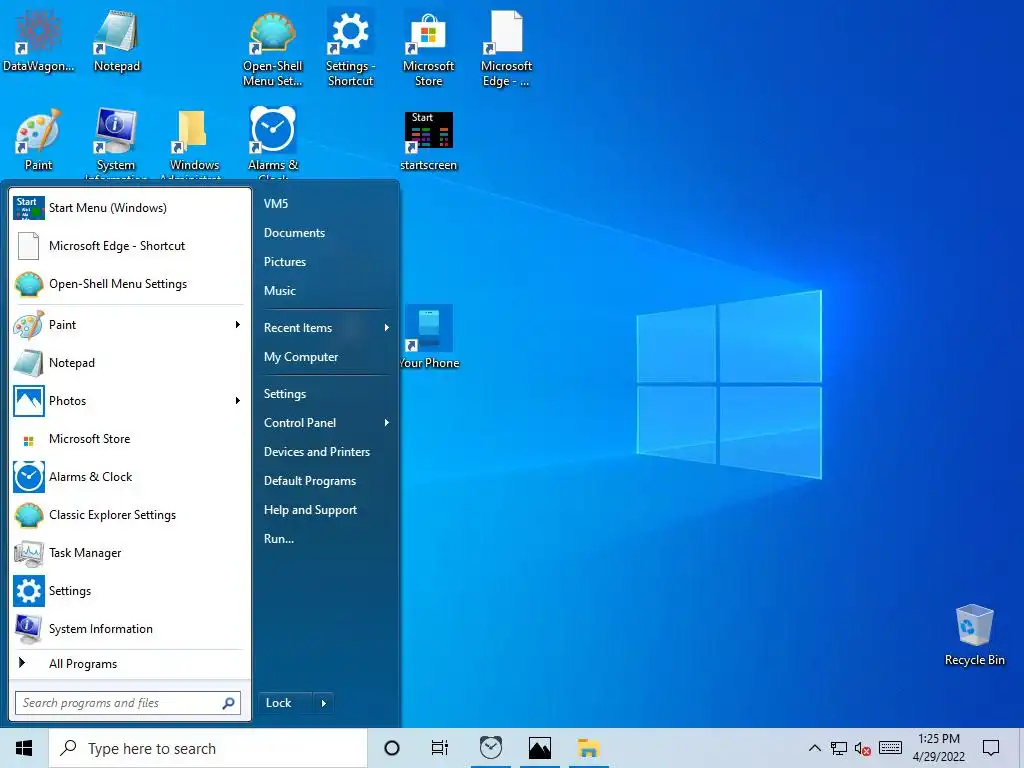Launch System Information from start menu

pyautogui.click(x=129, y=628)
